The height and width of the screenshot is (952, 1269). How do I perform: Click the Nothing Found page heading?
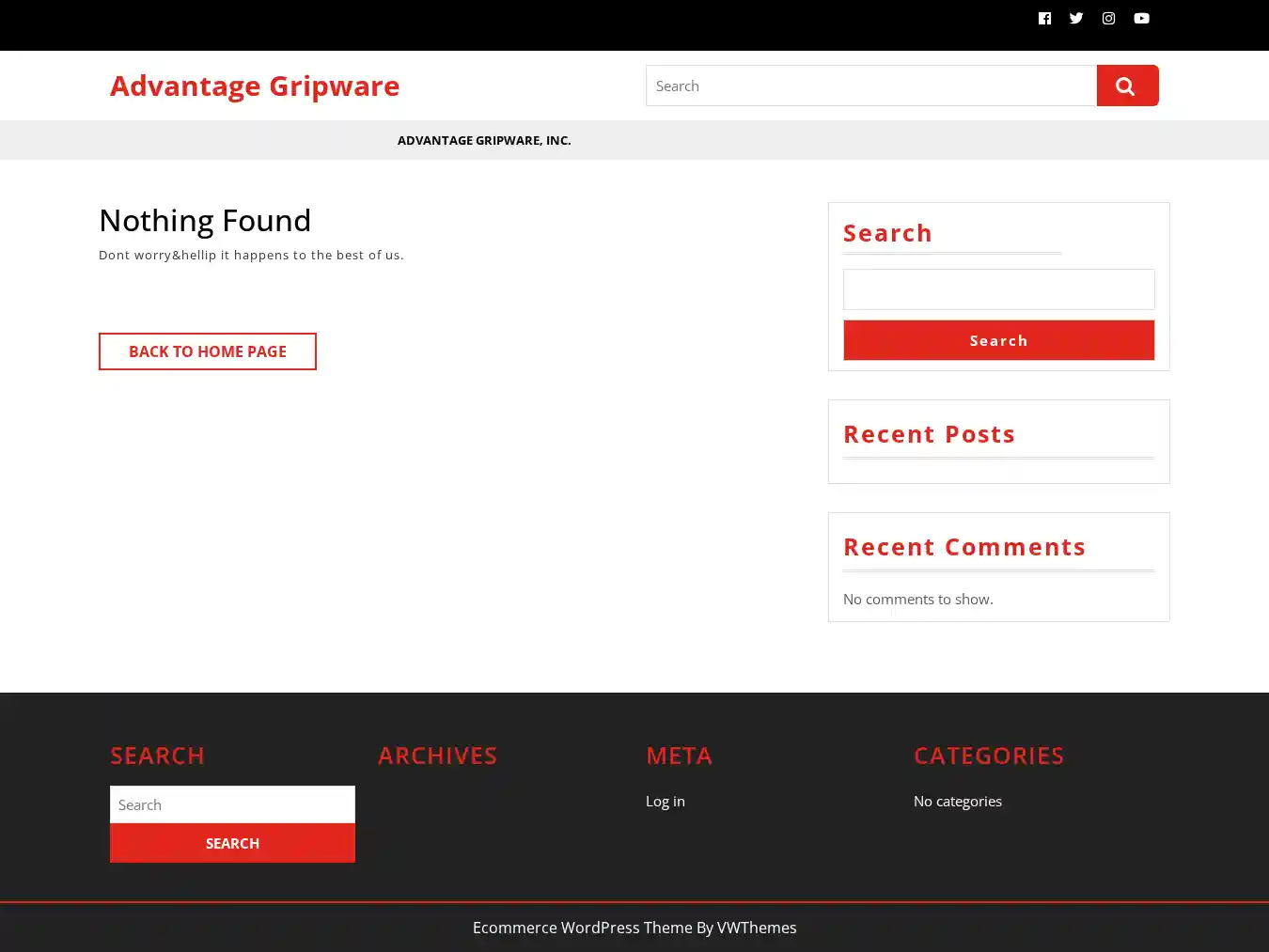pyautogui.click(x=205, y=220)
